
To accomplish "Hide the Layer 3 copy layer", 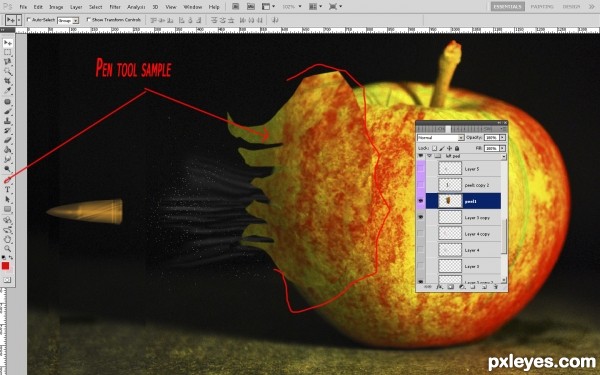I will 421,217.
